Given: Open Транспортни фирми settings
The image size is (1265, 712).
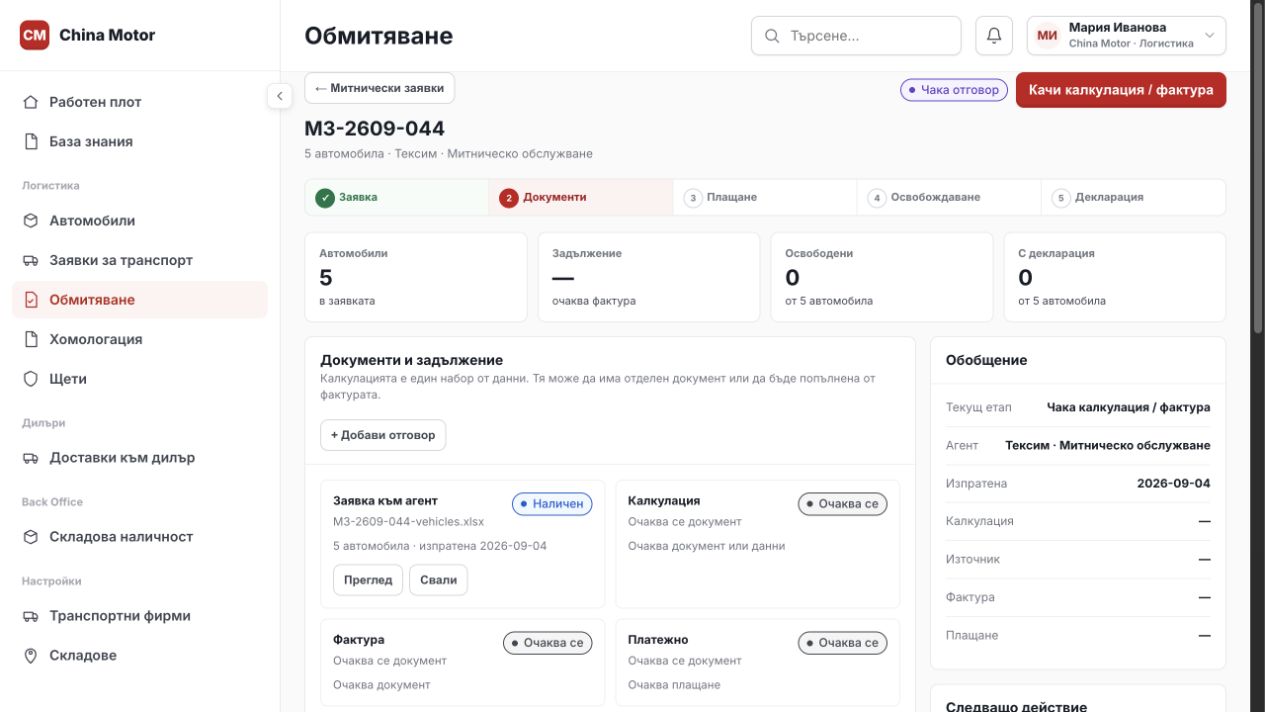Looking at the screenshot, I should pos(140,616).
